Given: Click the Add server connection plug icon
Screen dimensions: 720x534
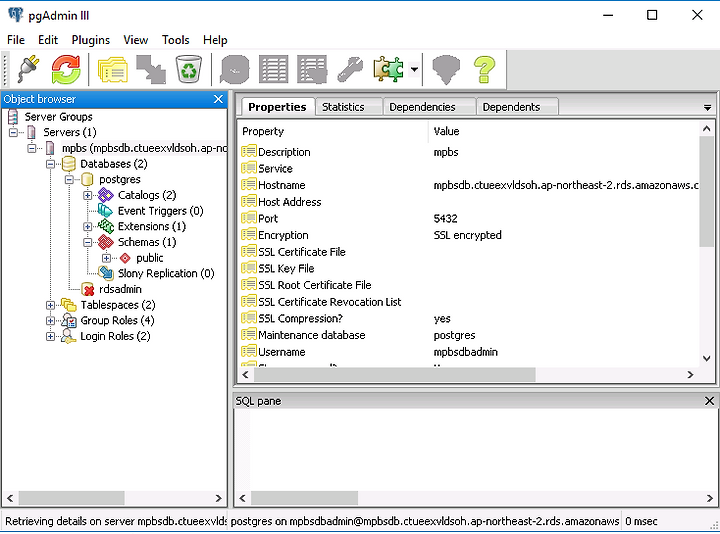Looking at the screenshot, I should (28, 69).
